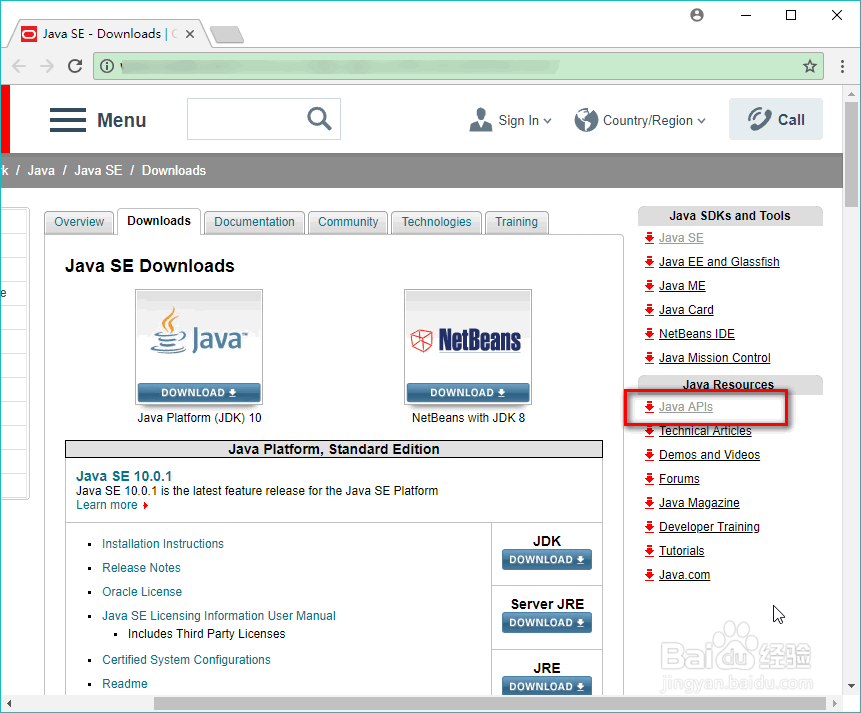This screenshot has height=713, width=861.
Task: Open a new browser tab
Action: 227,34
